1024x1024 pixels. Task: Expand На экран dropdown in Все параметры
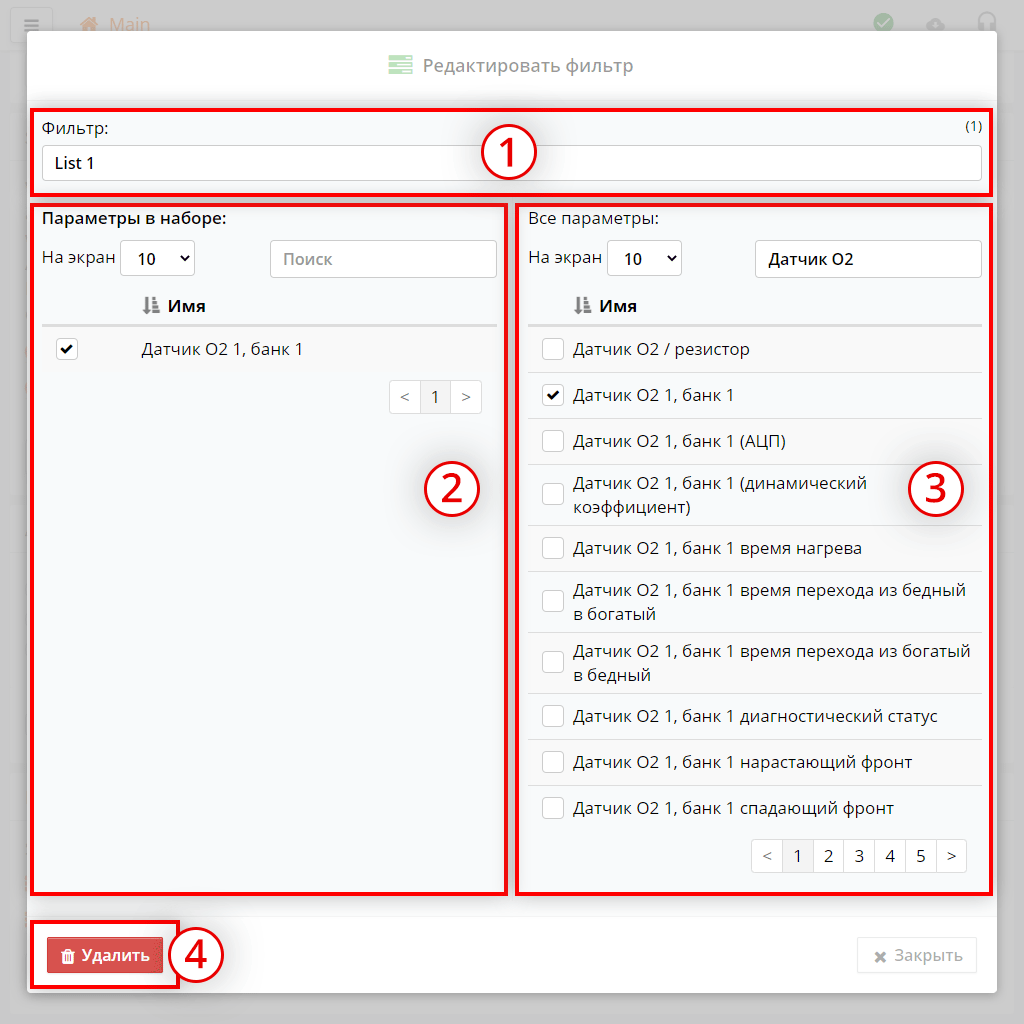pos(644,258)
